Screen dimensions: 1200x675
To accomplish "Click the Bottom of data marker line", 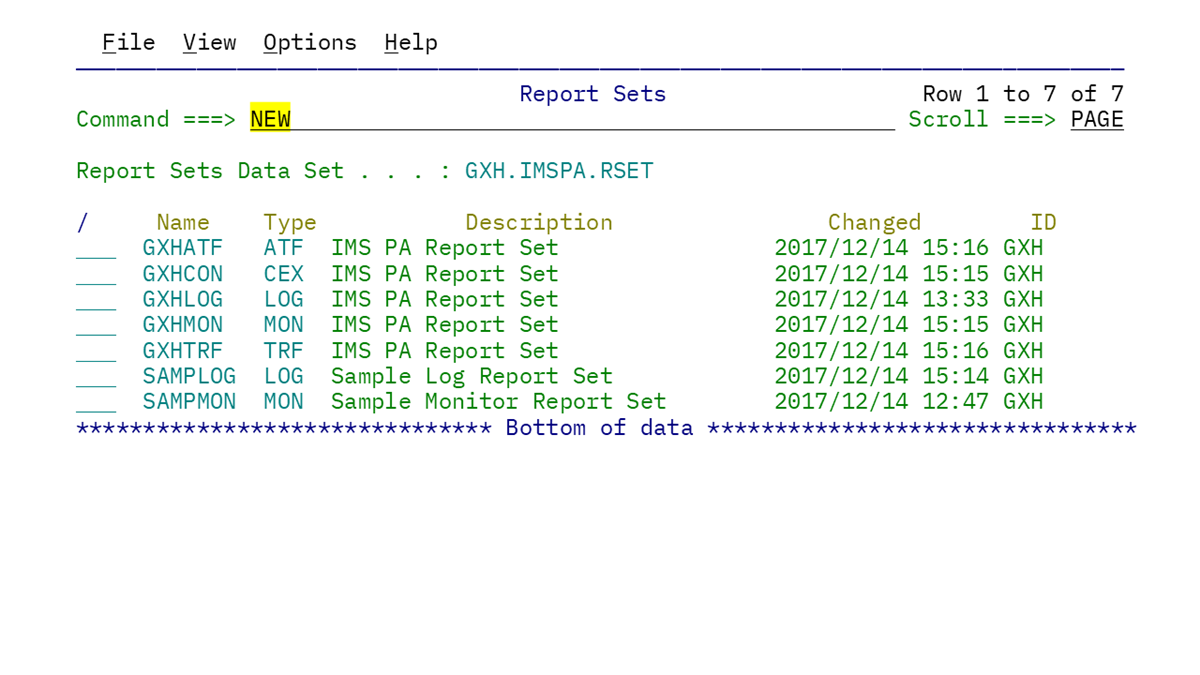I will coord(606,427).
